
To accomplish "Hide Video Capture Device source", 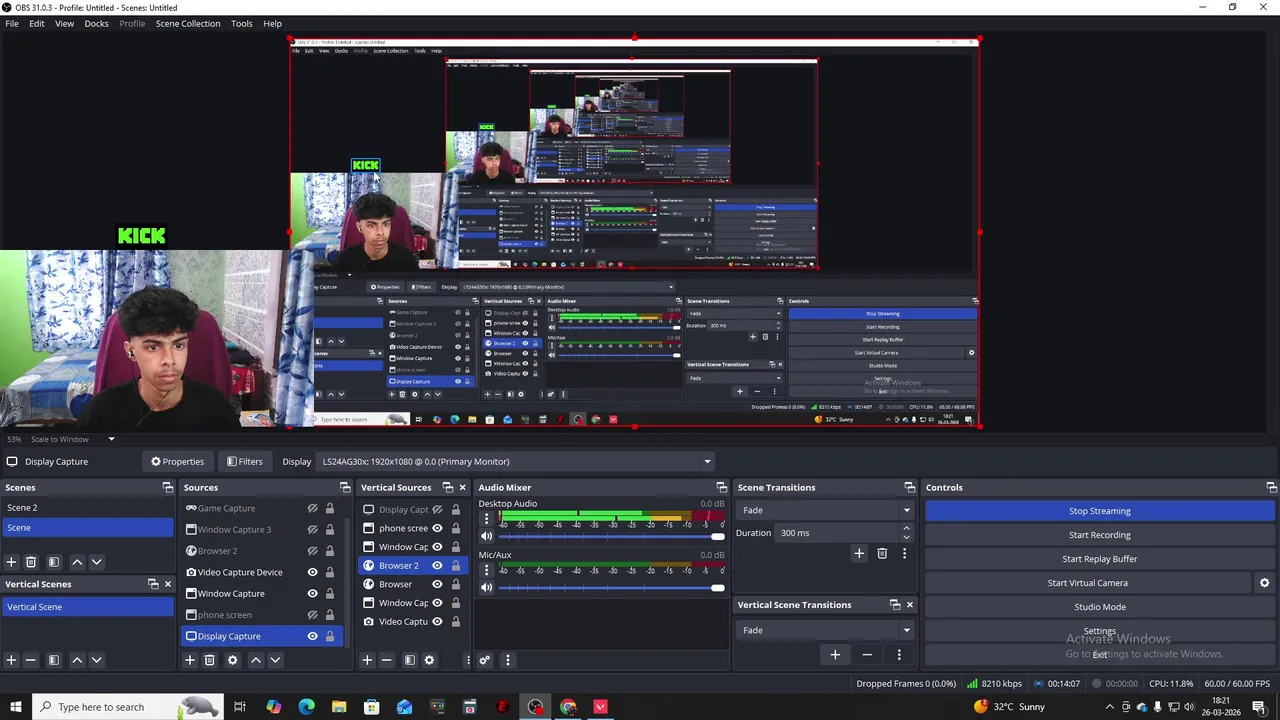I will [x=312, y=572].
